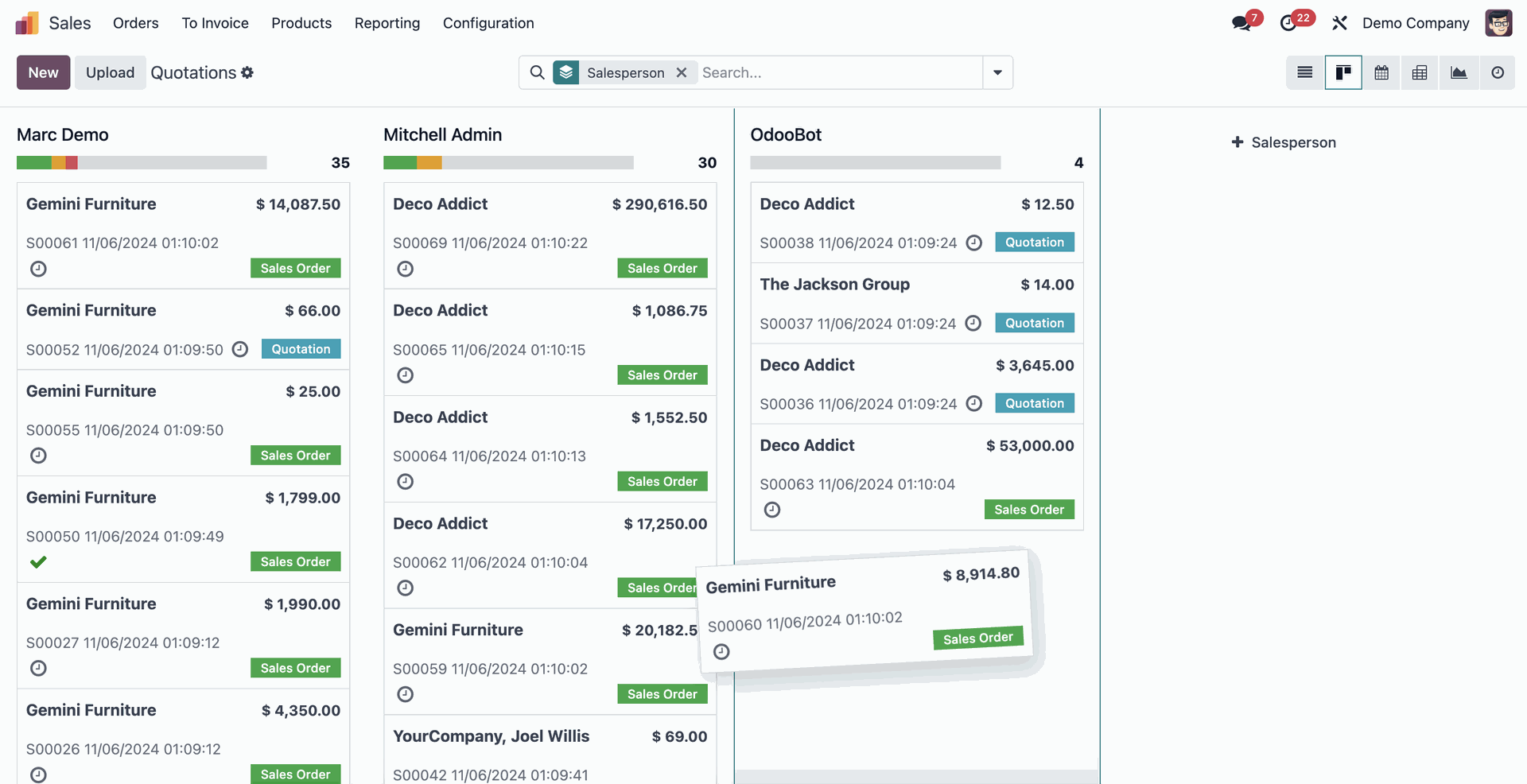
Task: Open the To Invoice menu
Action: [x=215, y=23]
